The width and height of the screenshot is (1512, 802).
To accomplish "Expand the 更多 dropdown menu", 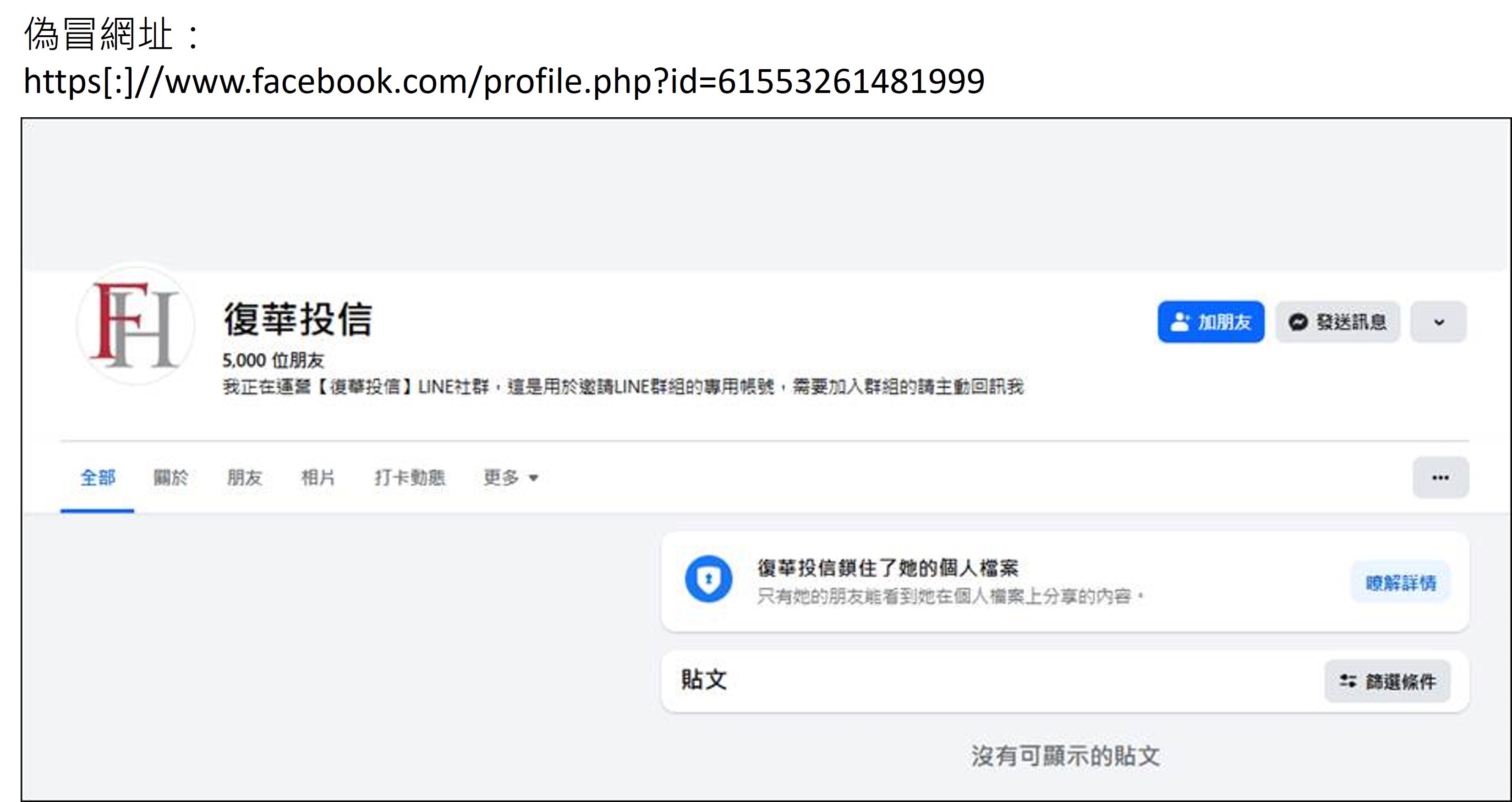I will (x=511, y=478).
